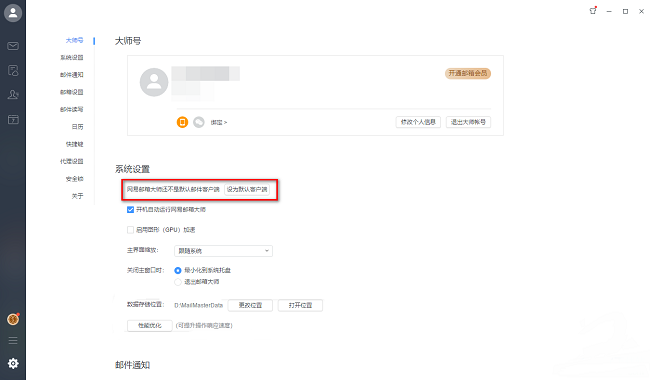This screenshot has width=650, height=380.
Task: Go to 邮件读写 in settings navigation
Action: [x=72, y=109]
